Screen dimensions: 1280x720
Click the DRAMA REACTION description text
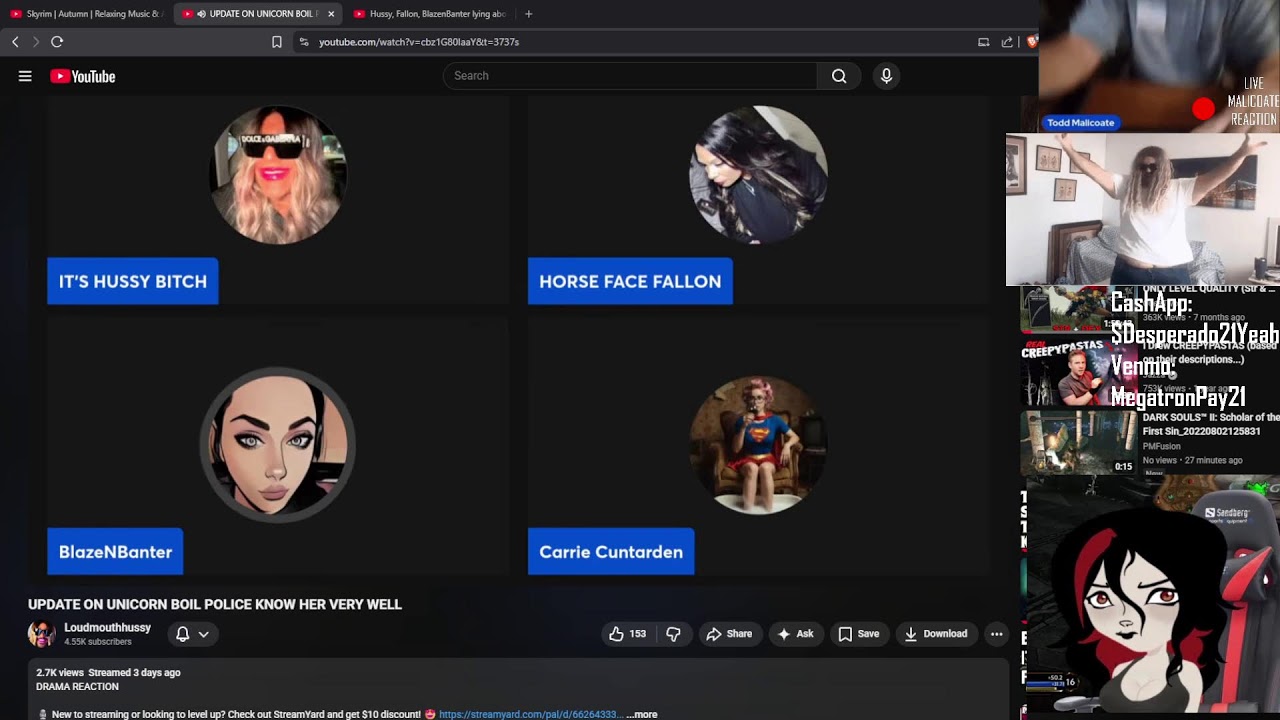pos(77,687)
